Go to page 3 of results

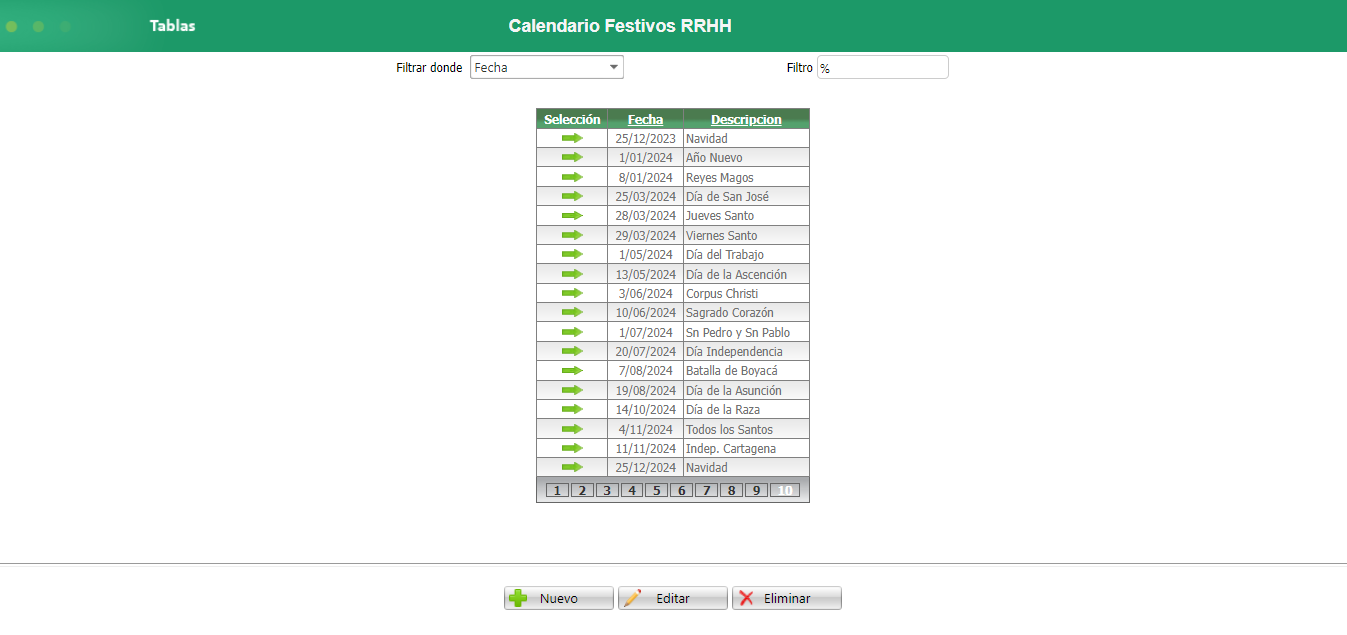click(607, 490)
